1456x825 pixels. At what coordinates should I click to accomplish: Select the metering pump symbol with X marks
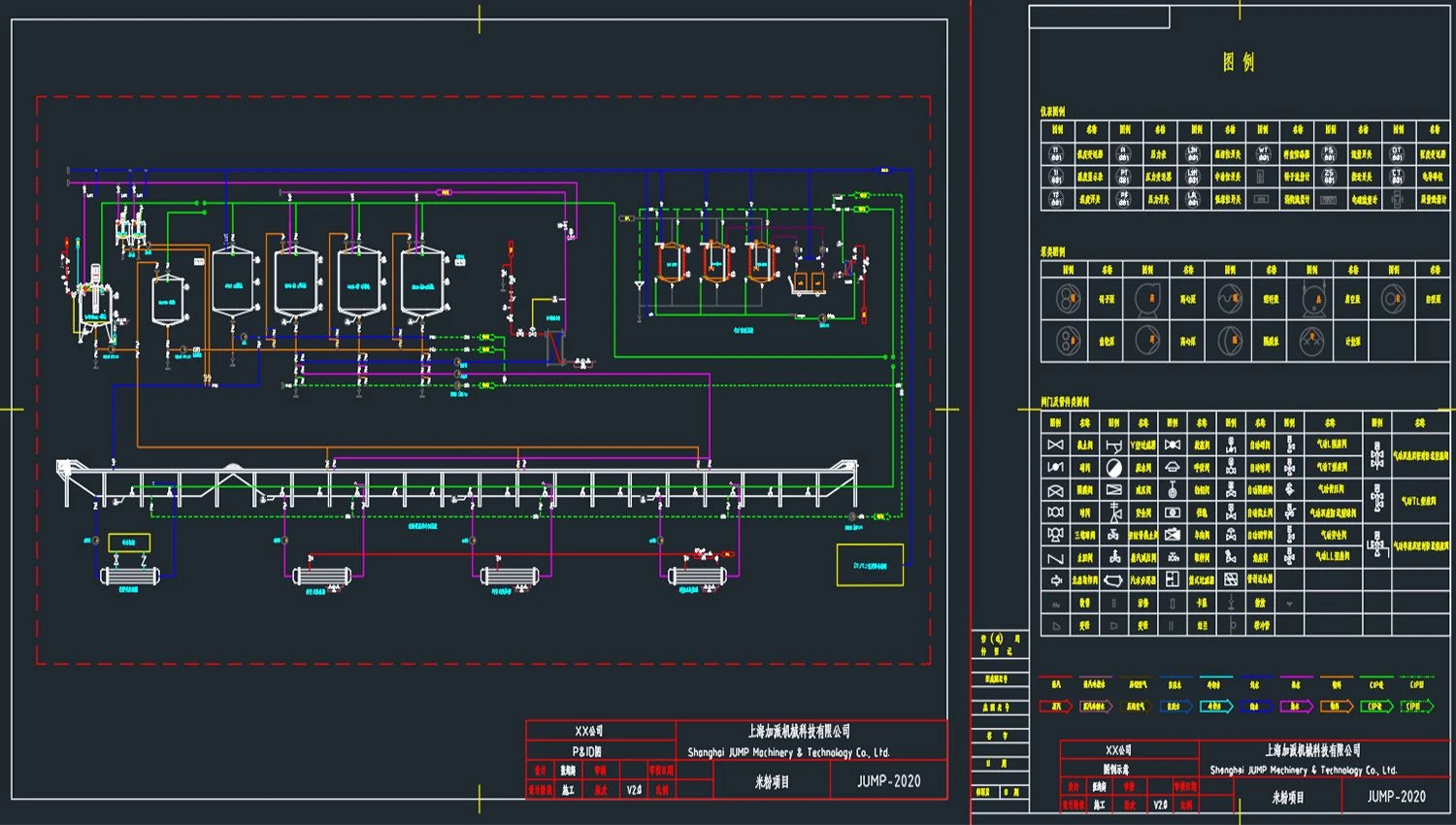1310,342
